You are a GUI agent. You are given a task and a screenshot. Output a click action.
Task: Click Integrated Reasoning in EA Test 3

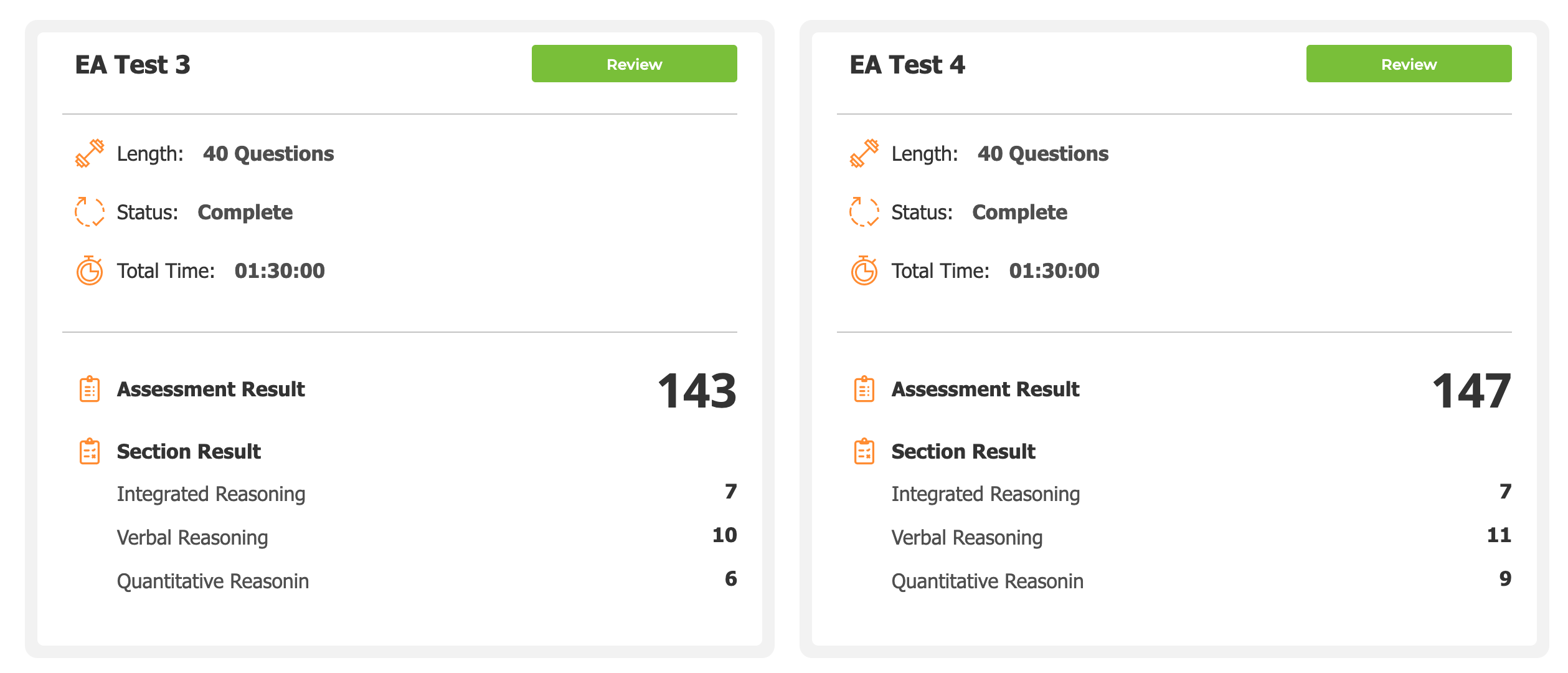211,494
